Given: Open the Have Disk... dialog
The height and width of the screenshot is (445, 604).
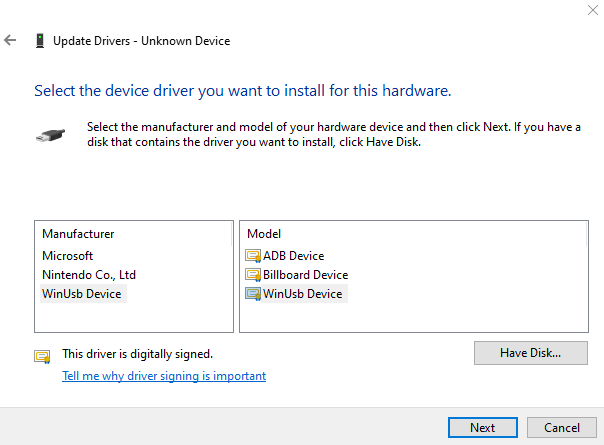Looking at the screenshot, I should [531, 353].
